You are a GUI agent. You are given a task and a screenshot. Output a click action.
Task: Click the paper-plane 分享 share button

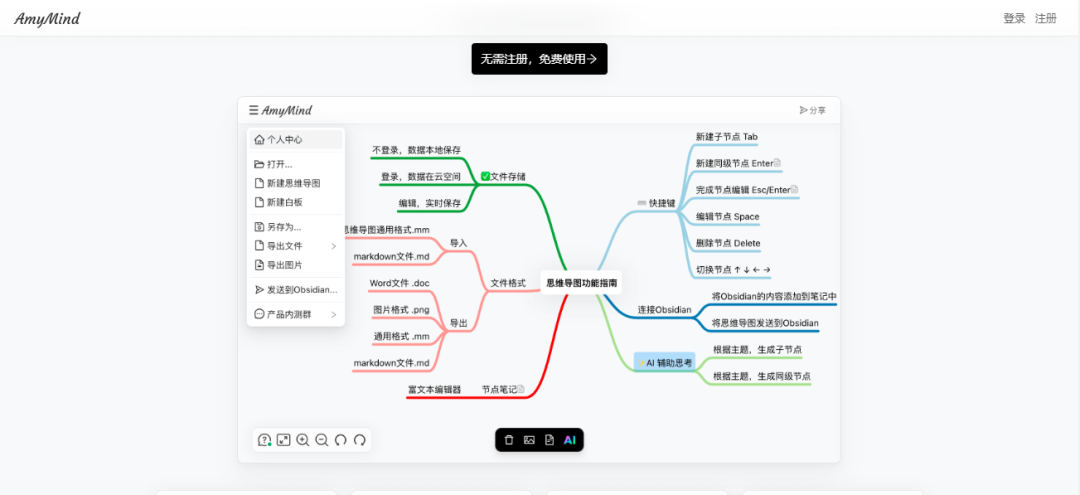(x=812, y=110)
